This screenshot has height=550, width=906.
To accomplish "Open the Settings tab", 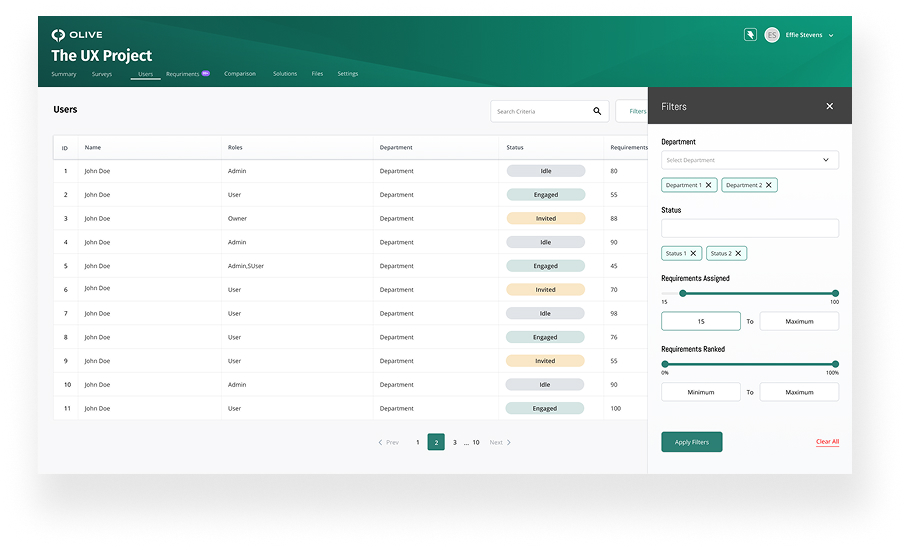I will (x=348, y=74).
